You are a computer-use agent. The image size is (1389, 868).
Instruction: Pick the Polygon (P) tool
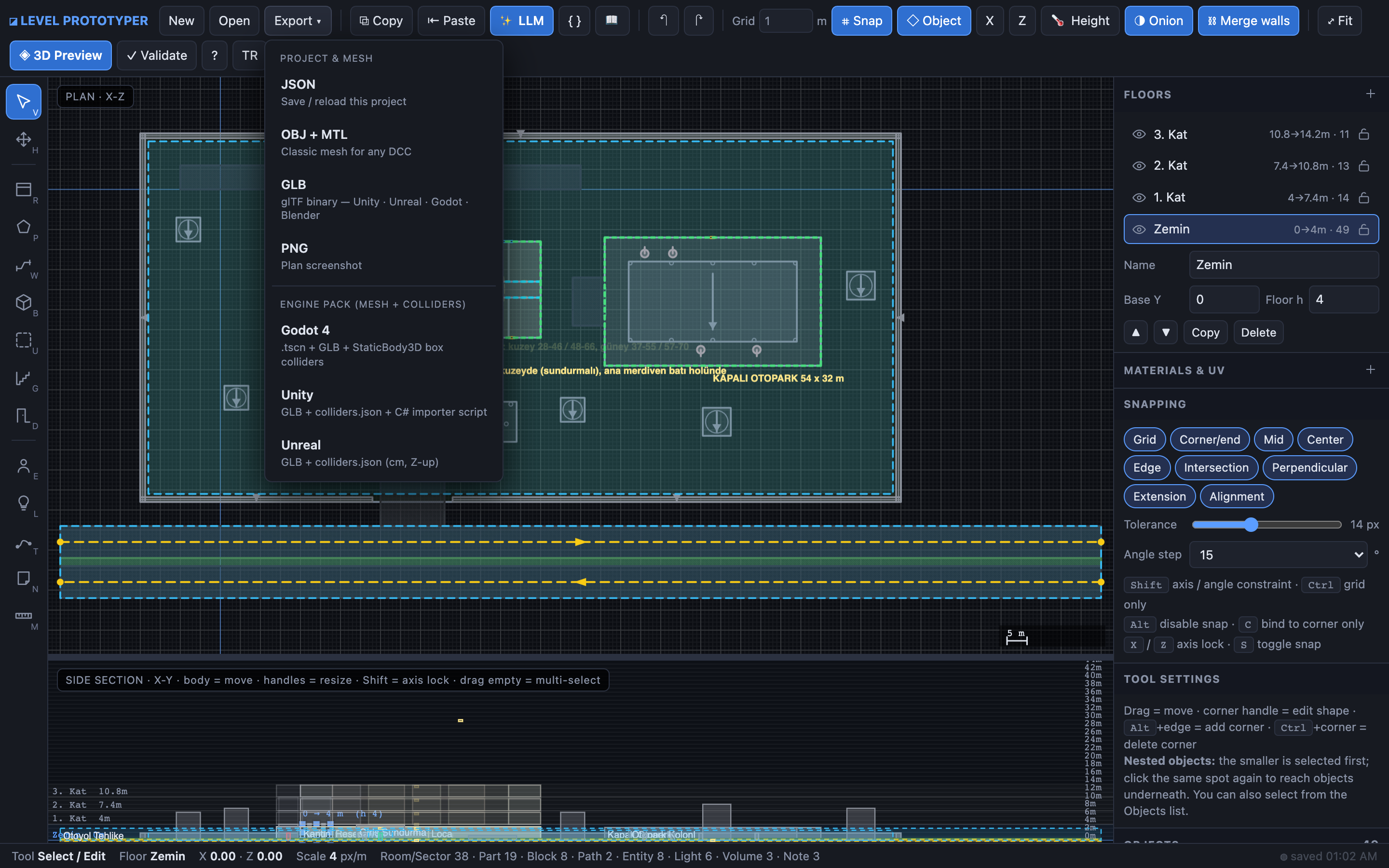click(24, 227)
